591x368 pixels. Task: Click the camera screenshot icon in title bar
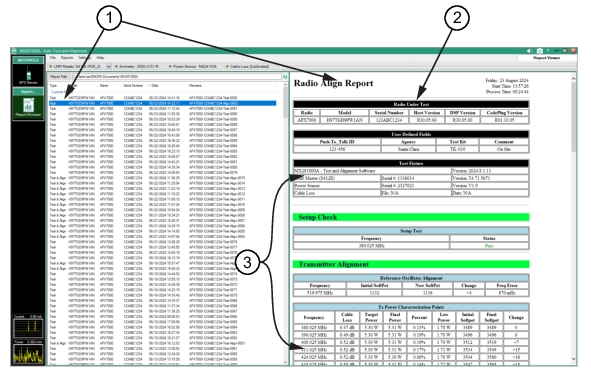[x=539, y=51]
